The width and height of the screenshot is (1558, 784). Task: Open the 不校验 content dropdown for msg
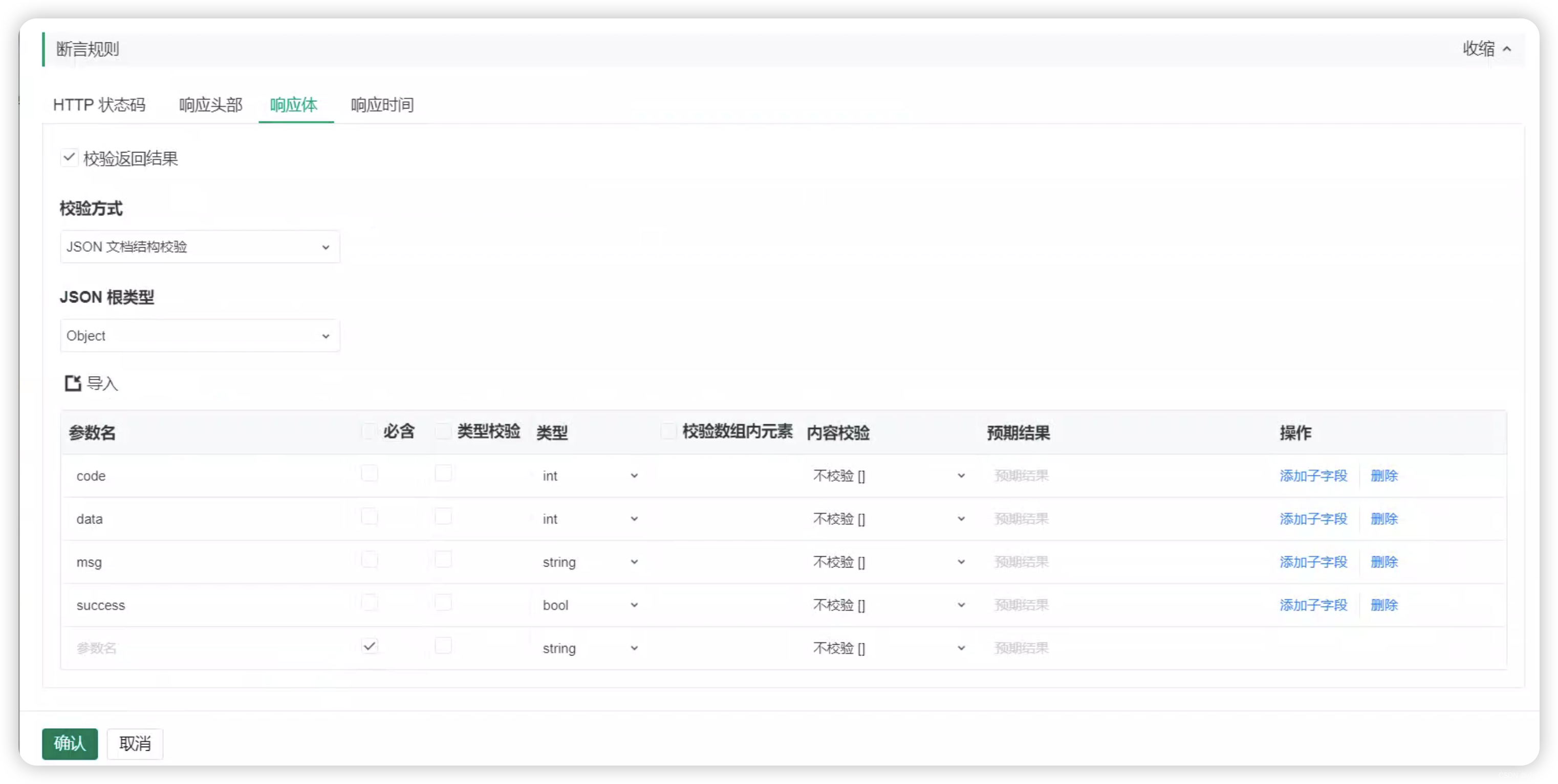click(888, 562)
